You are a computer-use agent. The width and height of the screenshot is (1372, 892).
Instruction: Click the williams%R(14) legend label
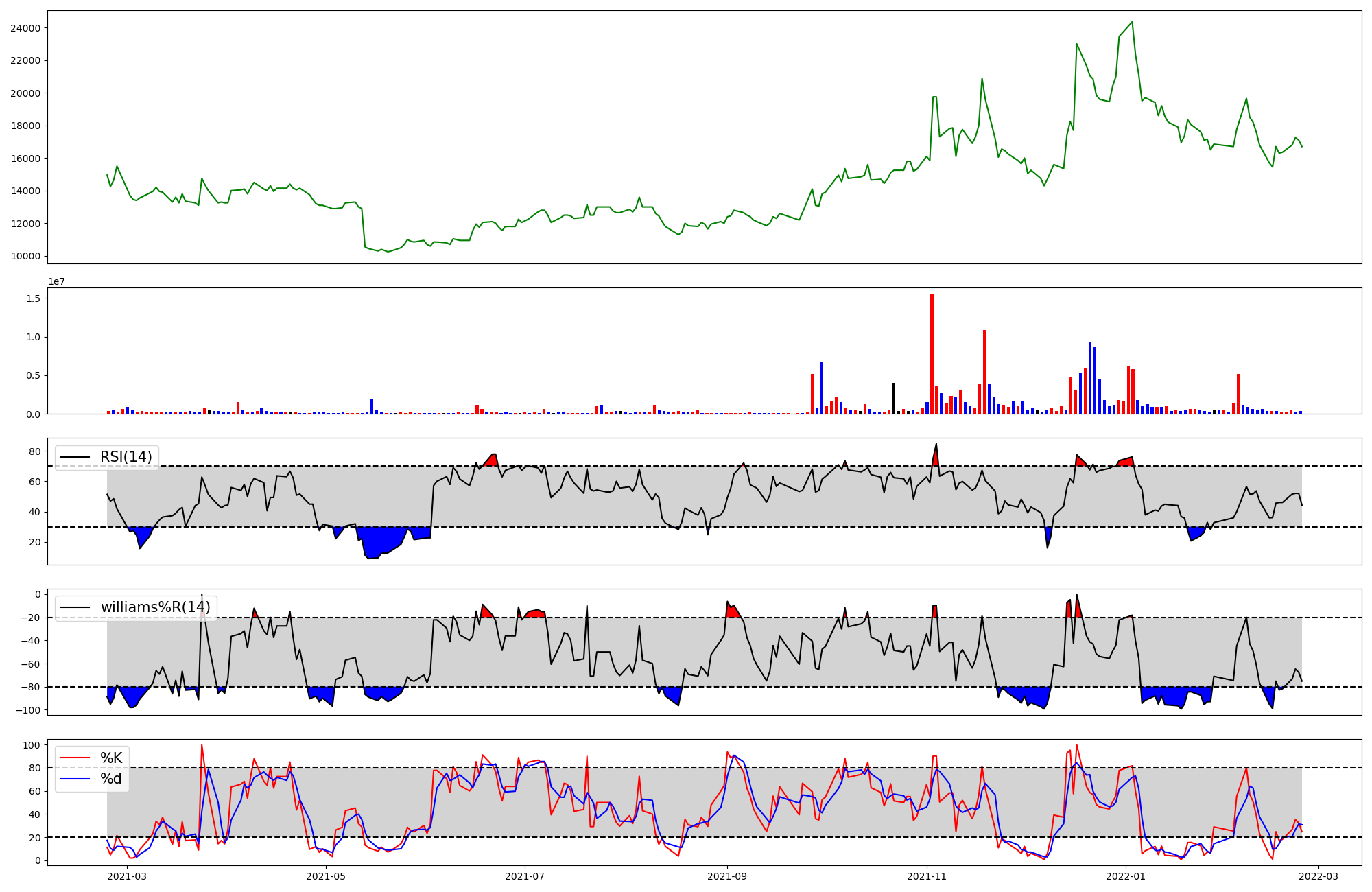(x=156, y=607)
